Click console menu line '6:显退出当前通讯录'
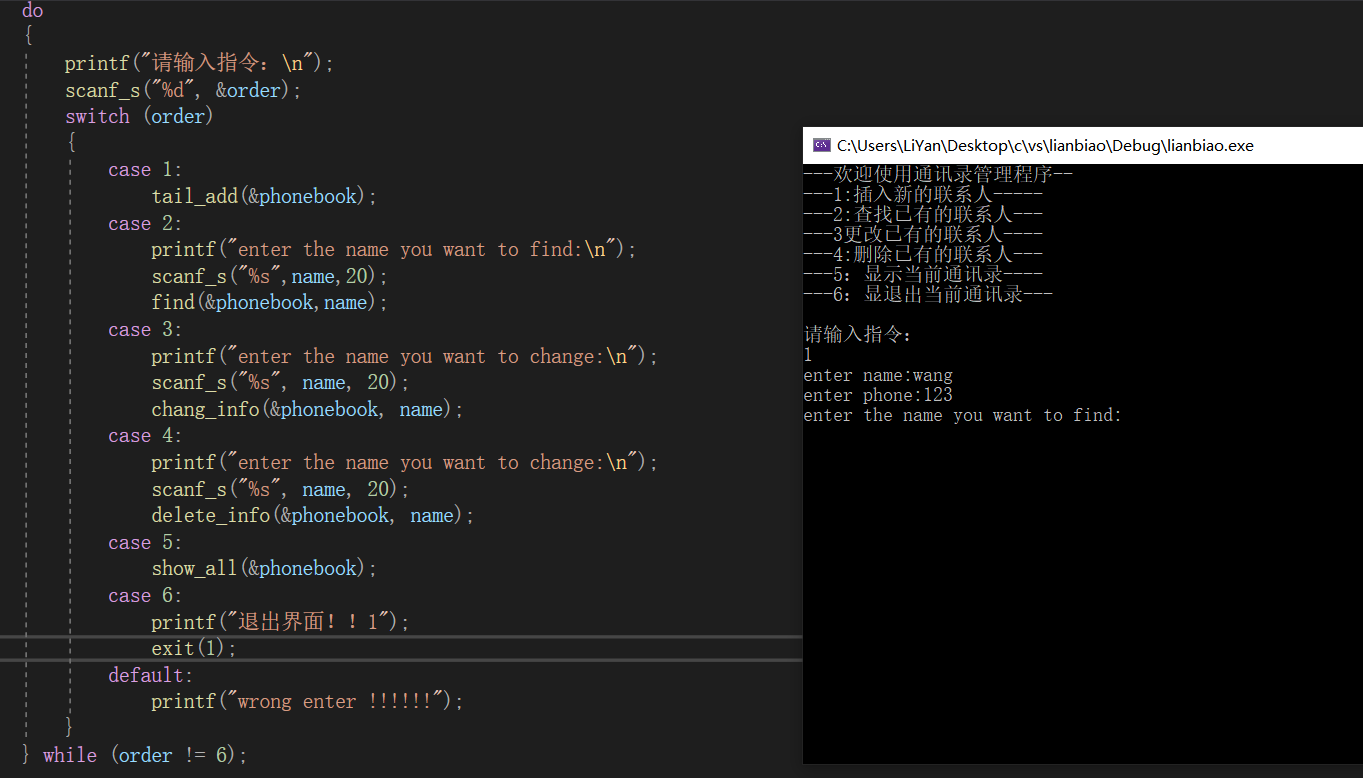1363x778 pixels. coord(928,294)
